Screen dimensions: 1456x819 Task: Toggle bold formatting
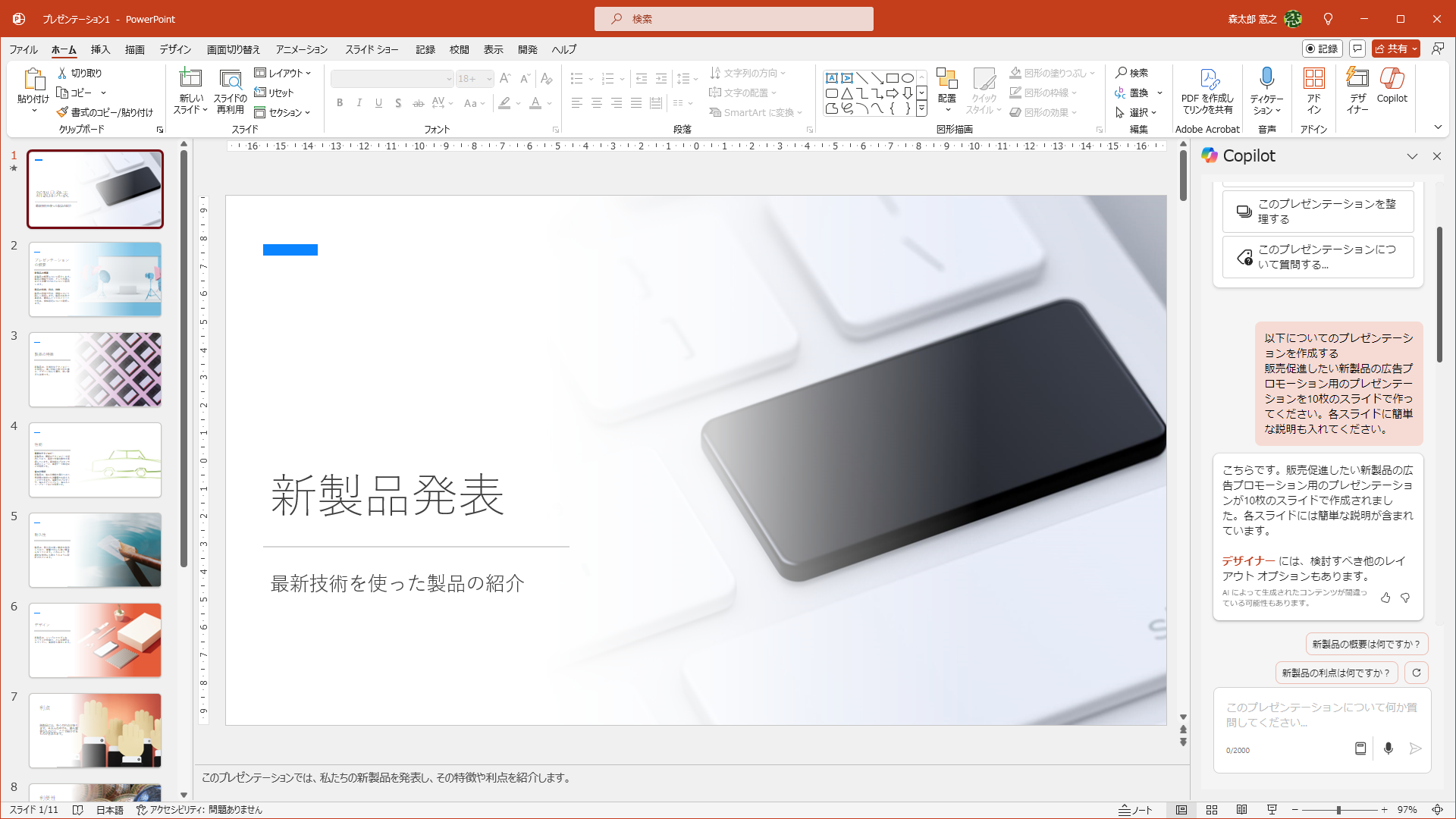340,103
